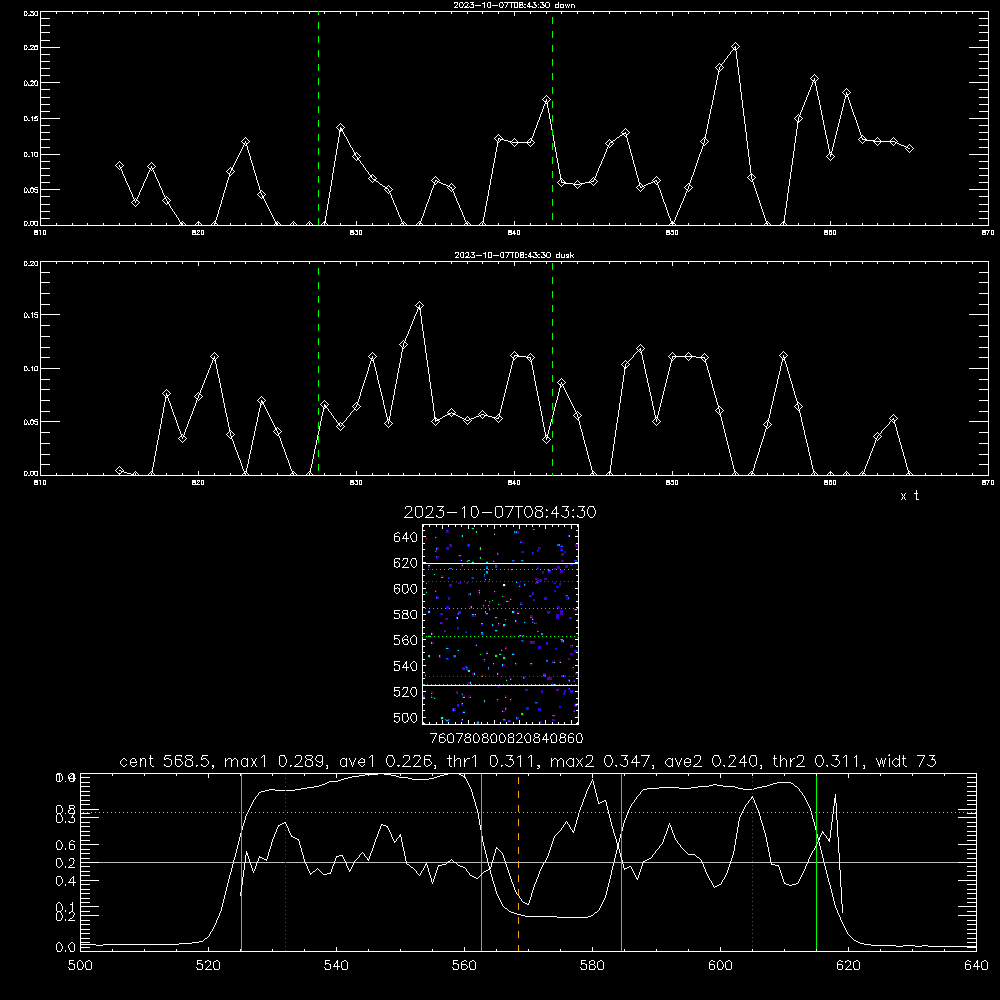Viewport: 1000px width, 1000px height.
Task: Click the '2023-10-07T08:43:30 dusk' plot title
Action: tap(513, 255)
